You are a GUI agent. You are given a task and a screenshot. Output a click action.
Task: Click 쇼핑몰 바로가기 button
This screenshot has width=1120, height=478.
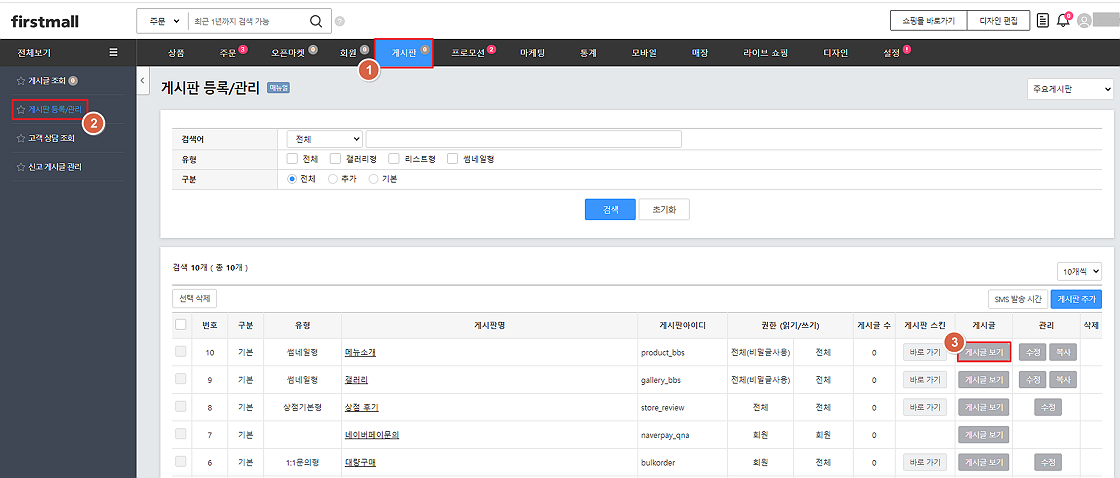pos(929,21)
